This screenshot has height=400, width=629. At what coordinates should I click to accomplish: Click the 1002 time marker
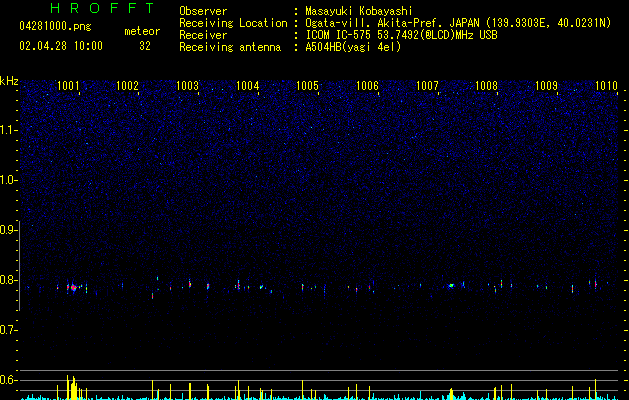click(x=127, y=85)
